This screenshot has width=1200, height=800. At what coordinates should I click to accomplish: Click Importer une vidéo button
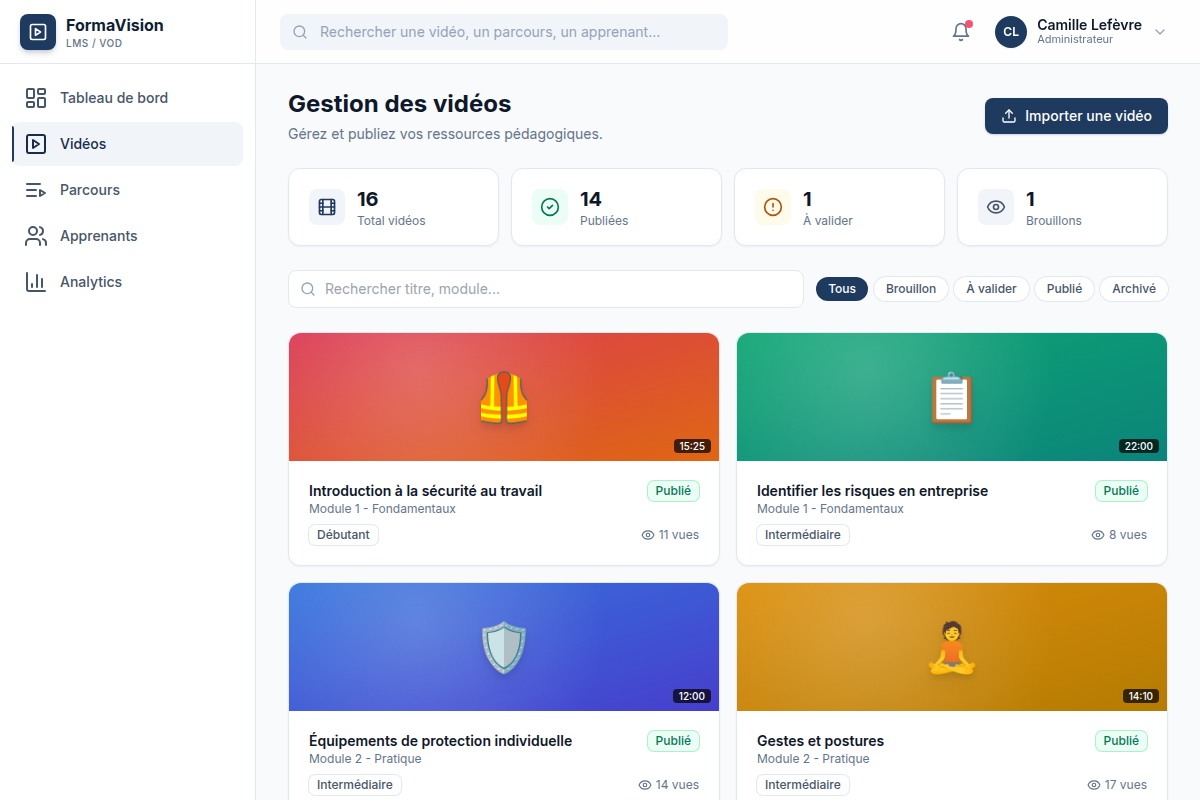click(1076, 116)
